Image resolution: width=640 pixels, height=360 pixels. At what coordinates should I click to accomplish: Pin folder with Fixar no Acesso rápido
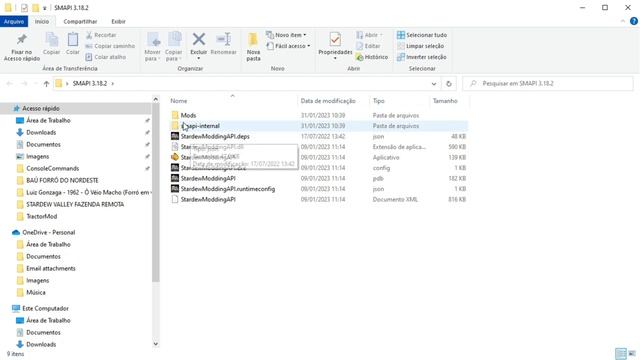[22, 47]
